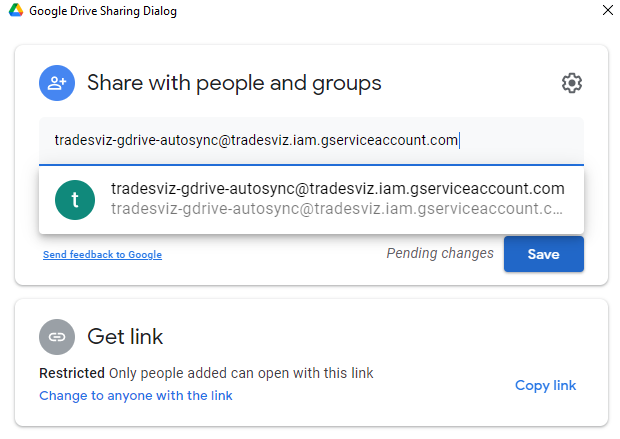Click the blue add-people icon

[57, 83]
